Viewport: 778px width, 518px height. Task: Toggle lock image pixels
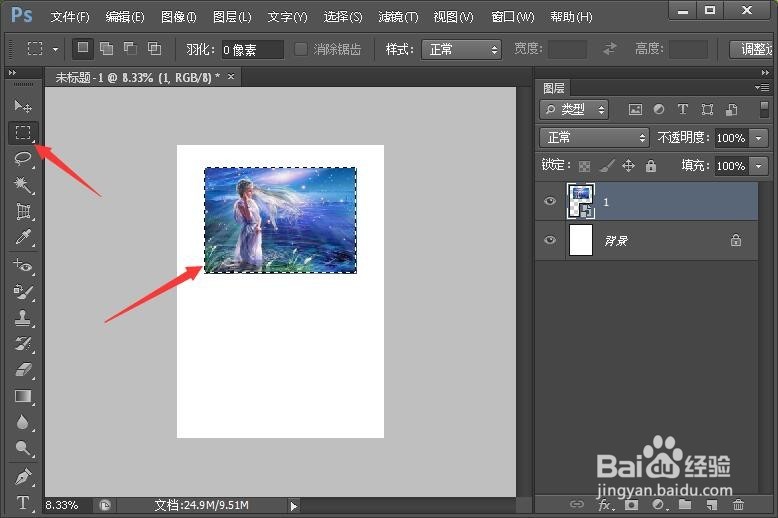coord(607,166)
